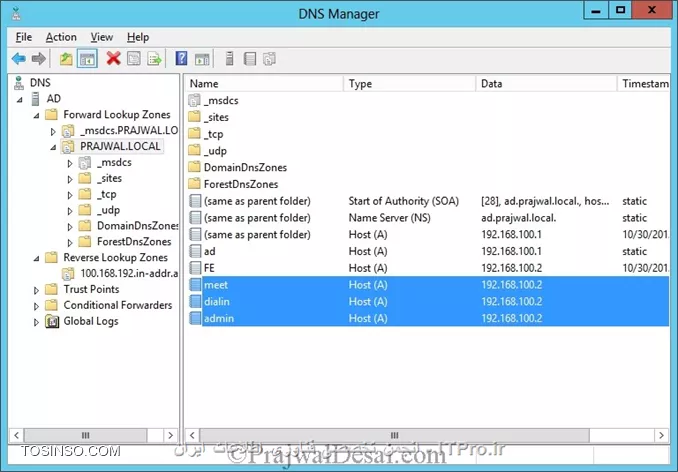Expand Global Logs node
This screenshot has height=472, width=678.
pyautogui.click(x=36, y=322)
